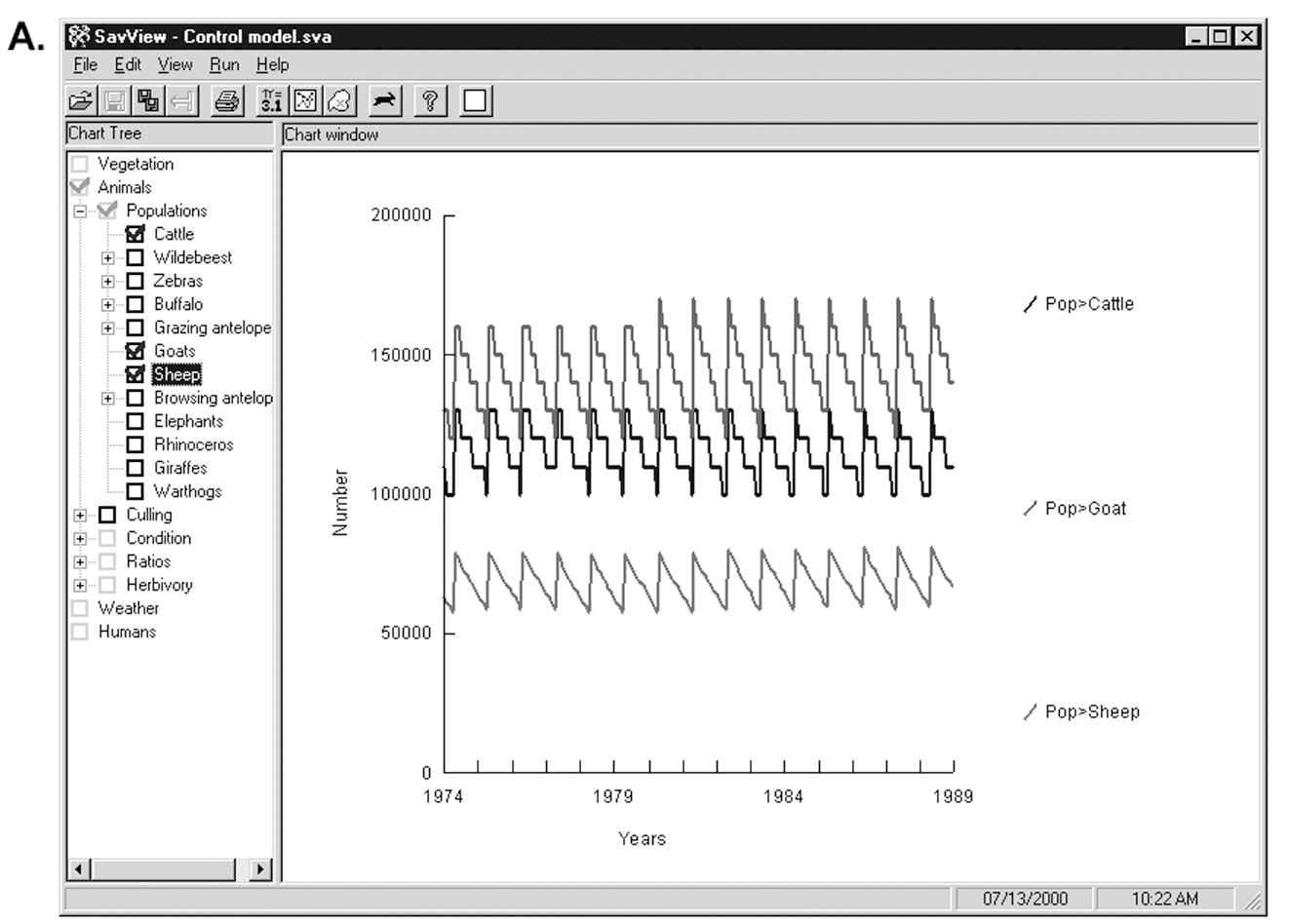Click the Pop>Goat legend entry

click(x=1075, y=509)
